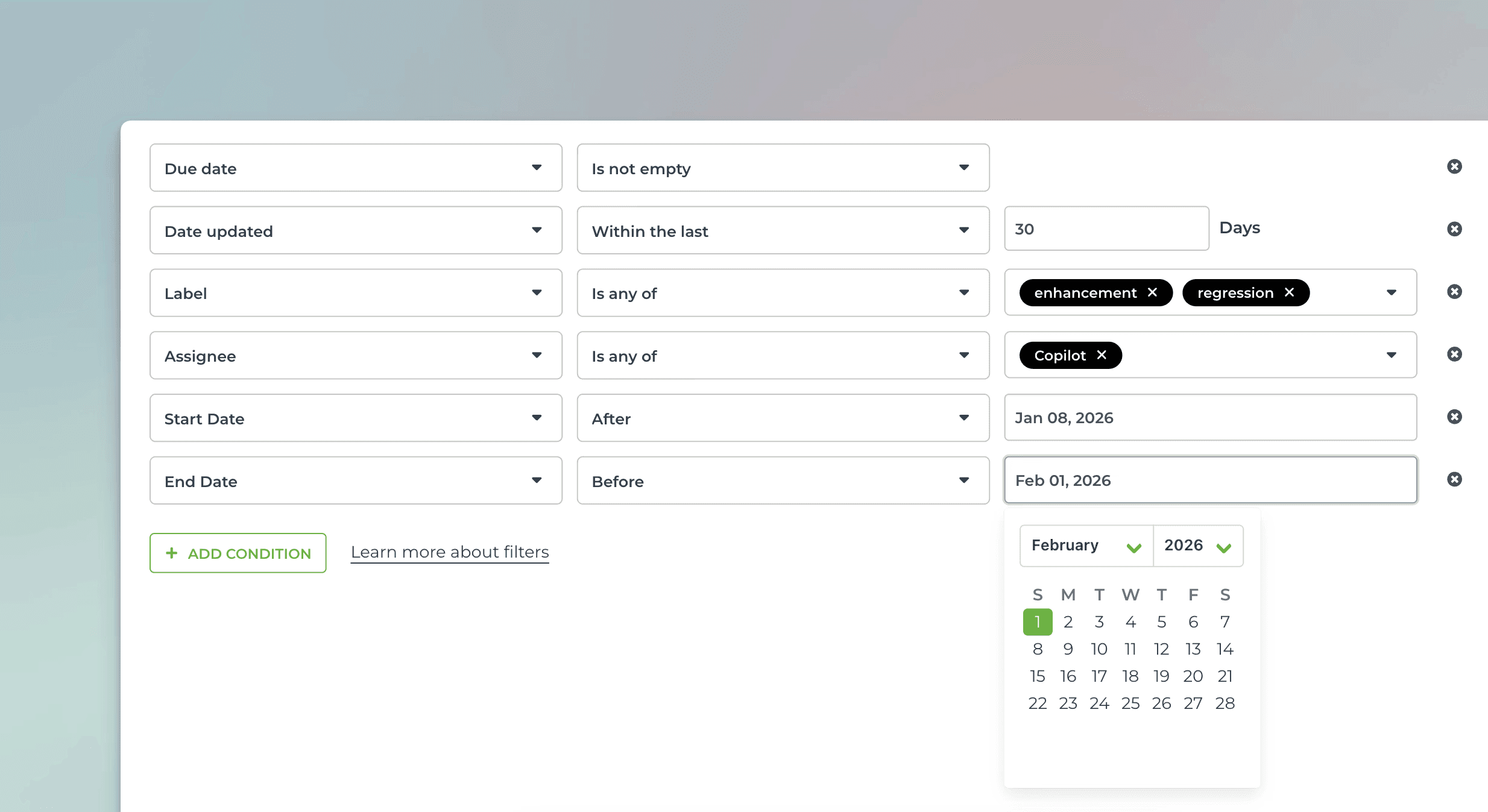Image resolution: width=1488 pixels, height=812 pixels.
Task: Expand the 2026 year selector
Action: (x=1225, y=546)
